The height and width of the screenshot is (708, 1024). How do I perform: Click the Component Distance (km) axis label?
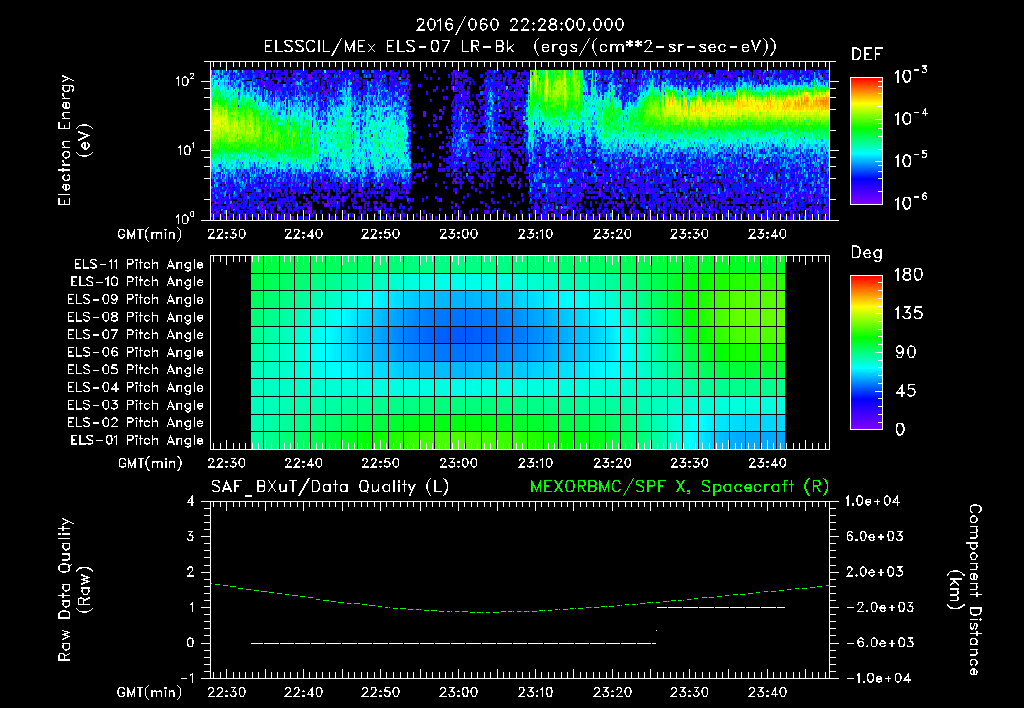click(x=965, y=590)
